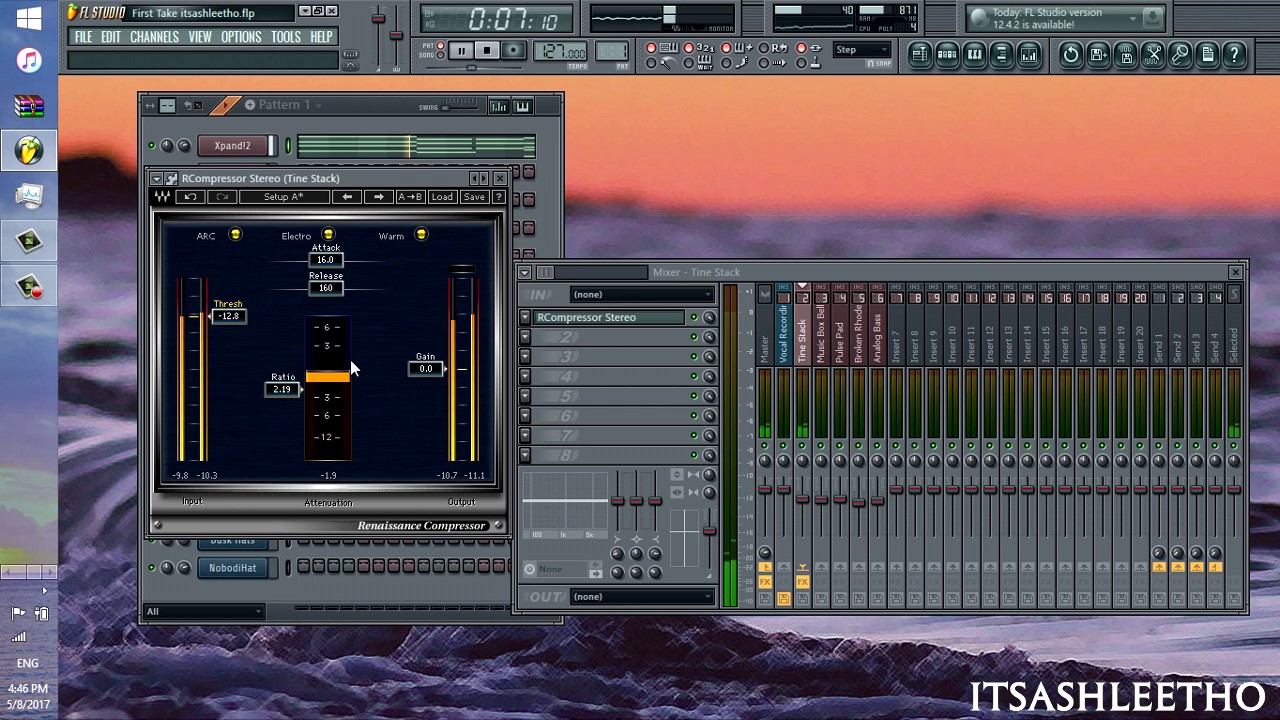Click the Tine Stack mixer volume fader
This screenshot has width=1280, height=720.
click(802, 498)
